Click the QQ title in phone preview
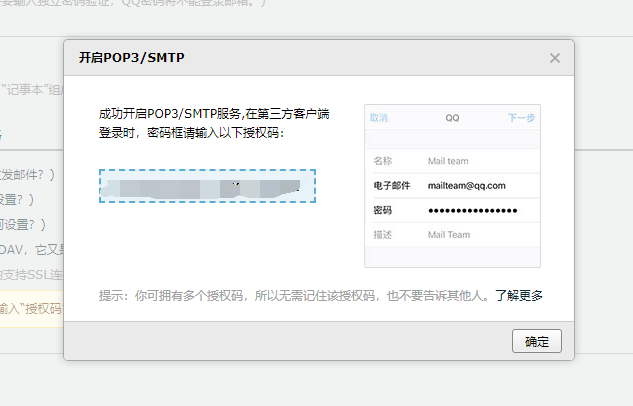Viewport: 633px width, 406px height. tap(452, 117)
